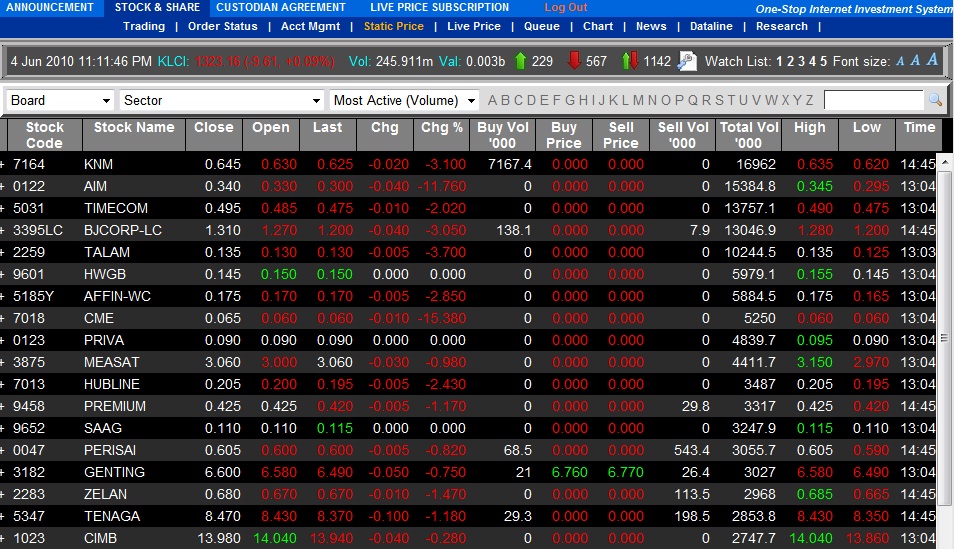This screenshot has height=549, width=954.
Task: Sort by Time column header
Action: coord(919,135)
